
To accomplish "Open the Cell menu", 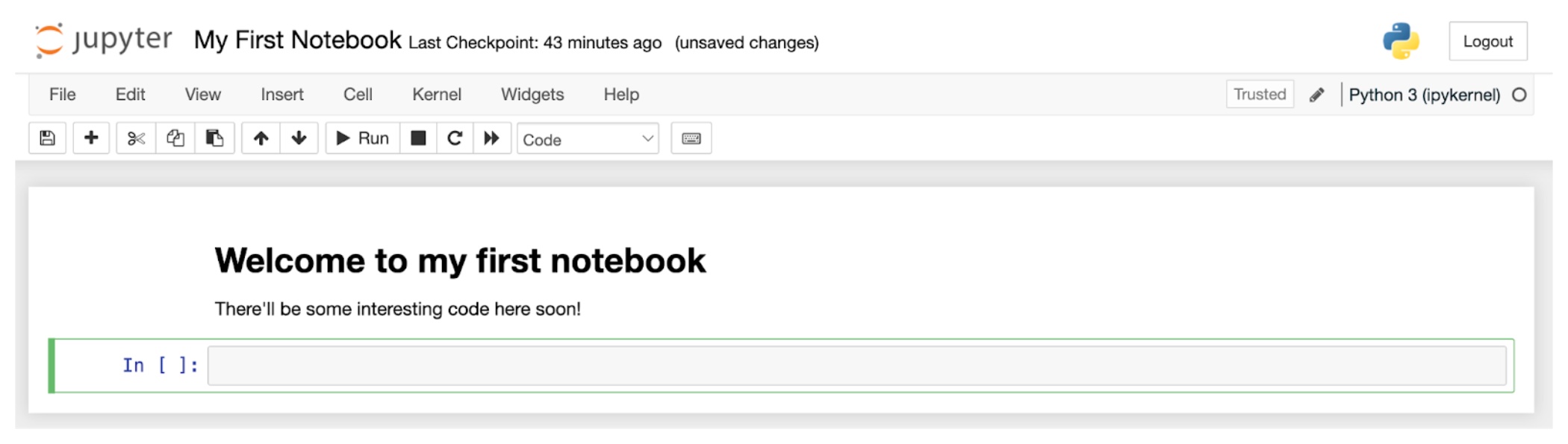I will 358,94.
